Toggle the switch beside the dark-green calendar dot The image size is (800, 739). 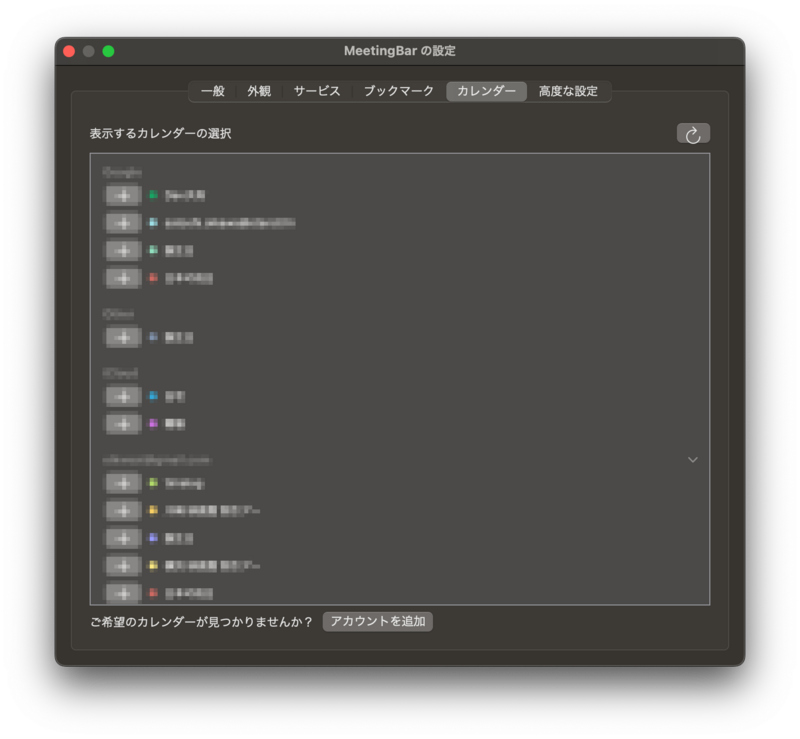pyautogui.click(x=123, y=195)
